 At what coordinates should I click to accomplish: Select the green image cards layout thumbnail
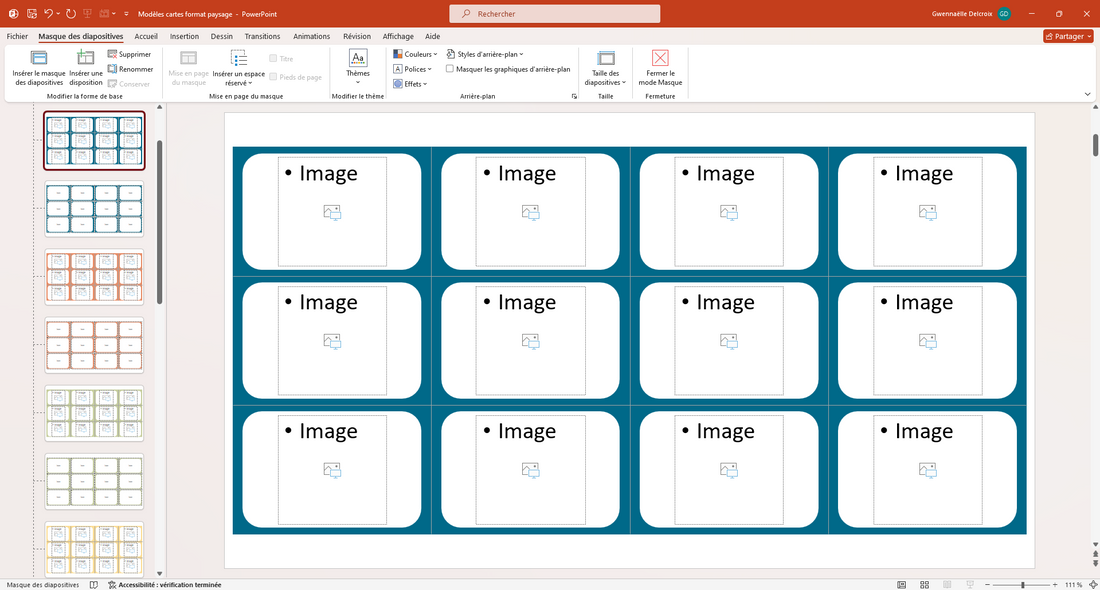[94, 413]
